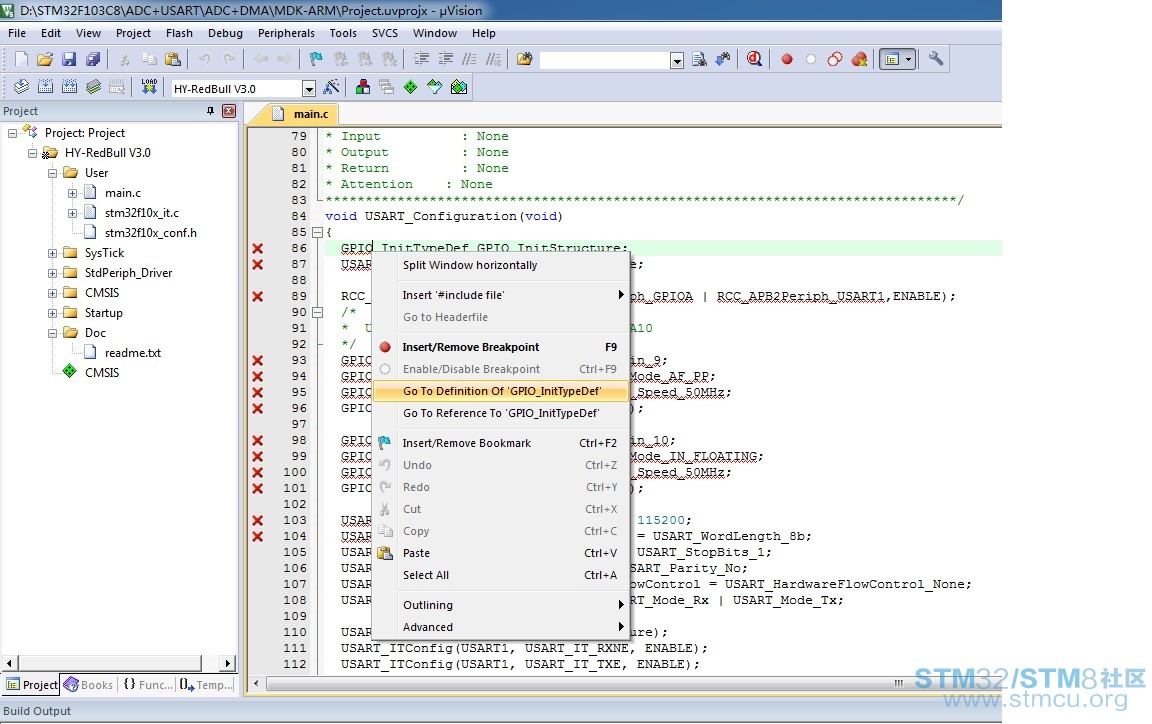Collapse the Doc folder
Screen dimensions: 1152x724
tap(52, 333)
